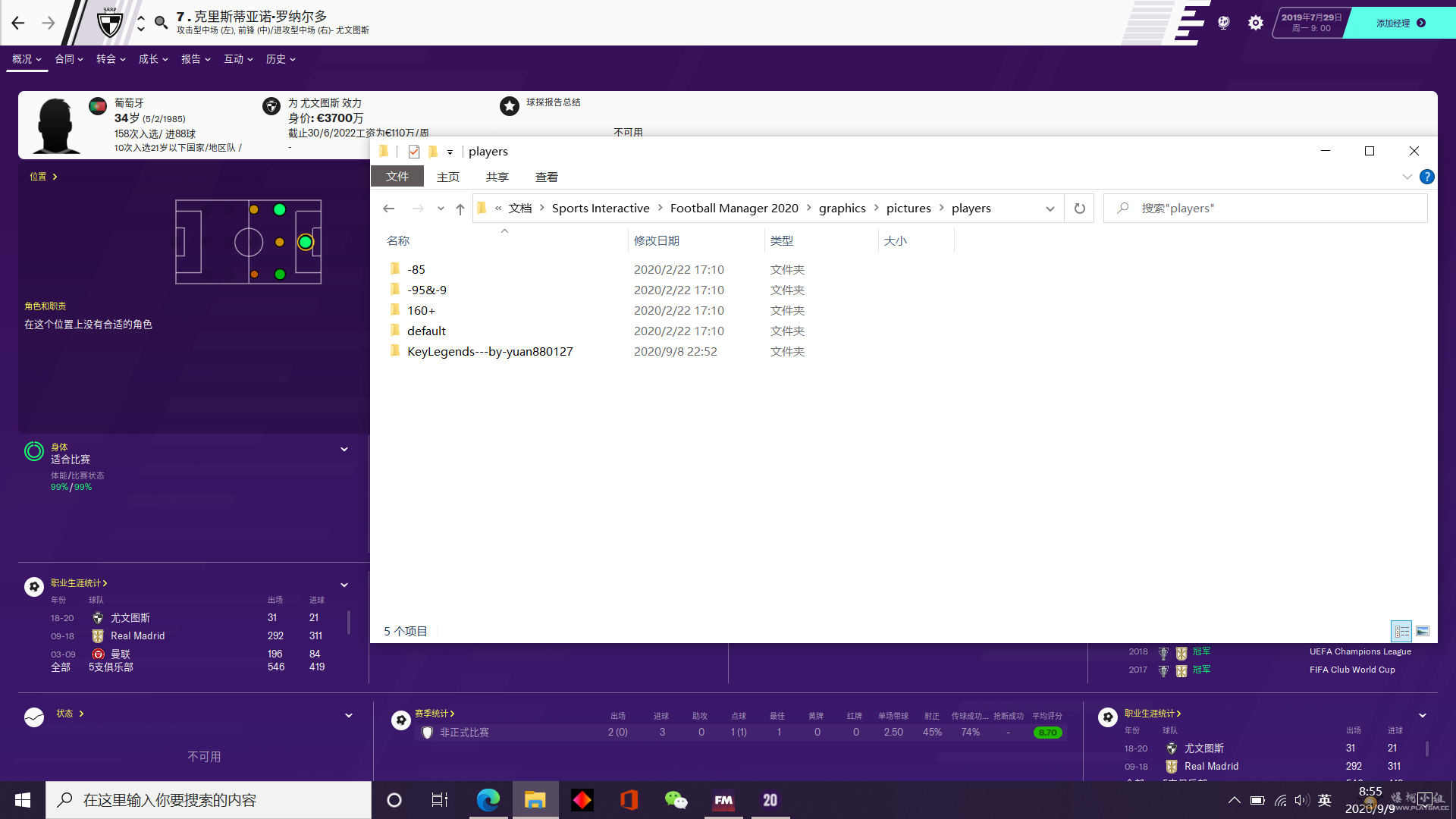Click in the players search box
Image resolution: width=1456 pixels, height=819 pixels.
(1266, 209)
